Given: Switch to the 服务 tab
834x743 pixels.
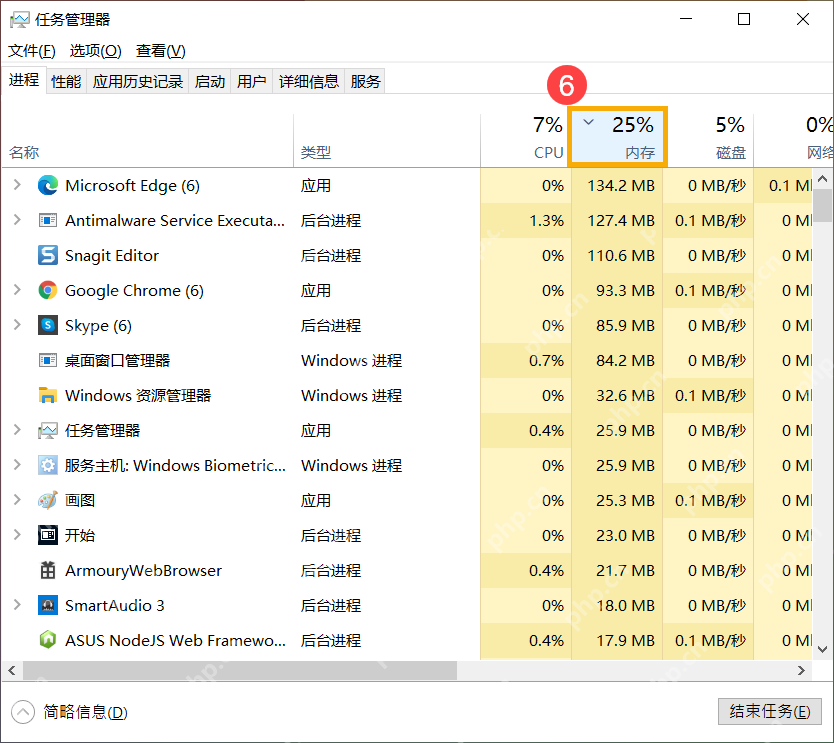Looking at the screenshot, I should [x=365, y=81].
